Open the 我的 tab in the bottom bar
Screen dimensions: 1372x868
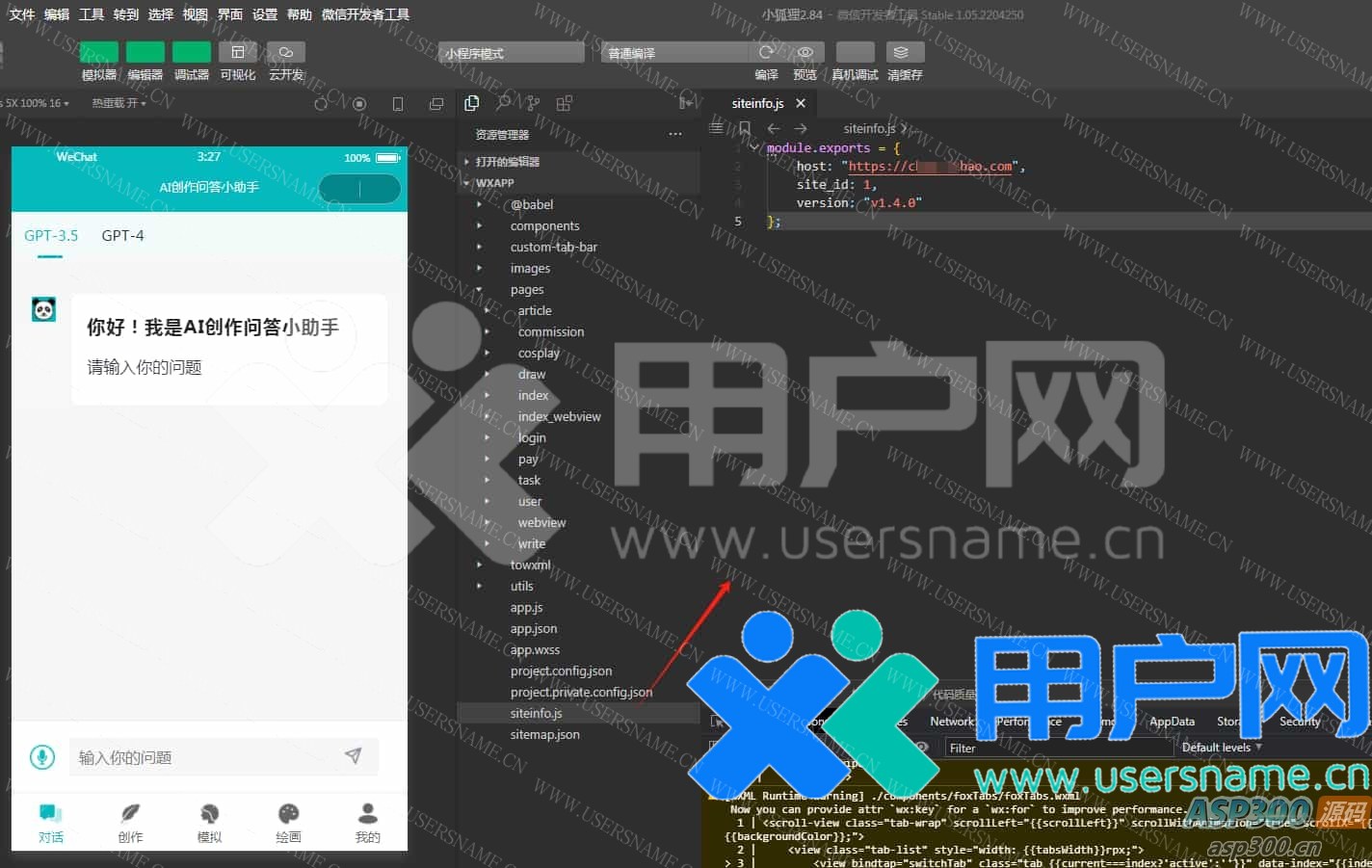(x=367, y=823)
